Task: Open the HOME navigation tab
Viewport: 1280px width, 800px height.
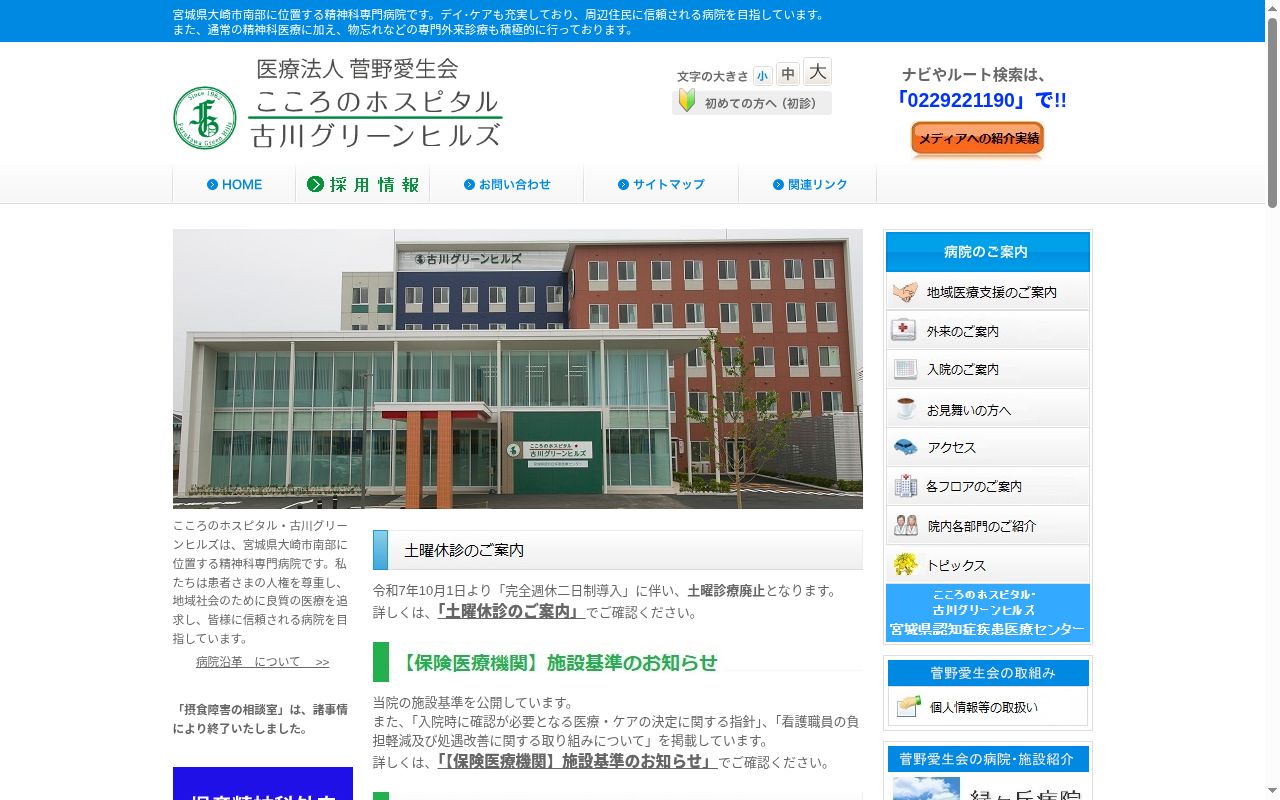Action: pyautogui.click(x=234, y=184)
